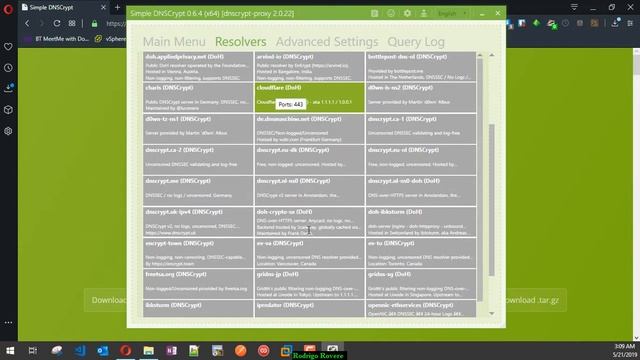Launch Visual Studio Code from taskbar

pyautogui.click(x=80, y=351)
